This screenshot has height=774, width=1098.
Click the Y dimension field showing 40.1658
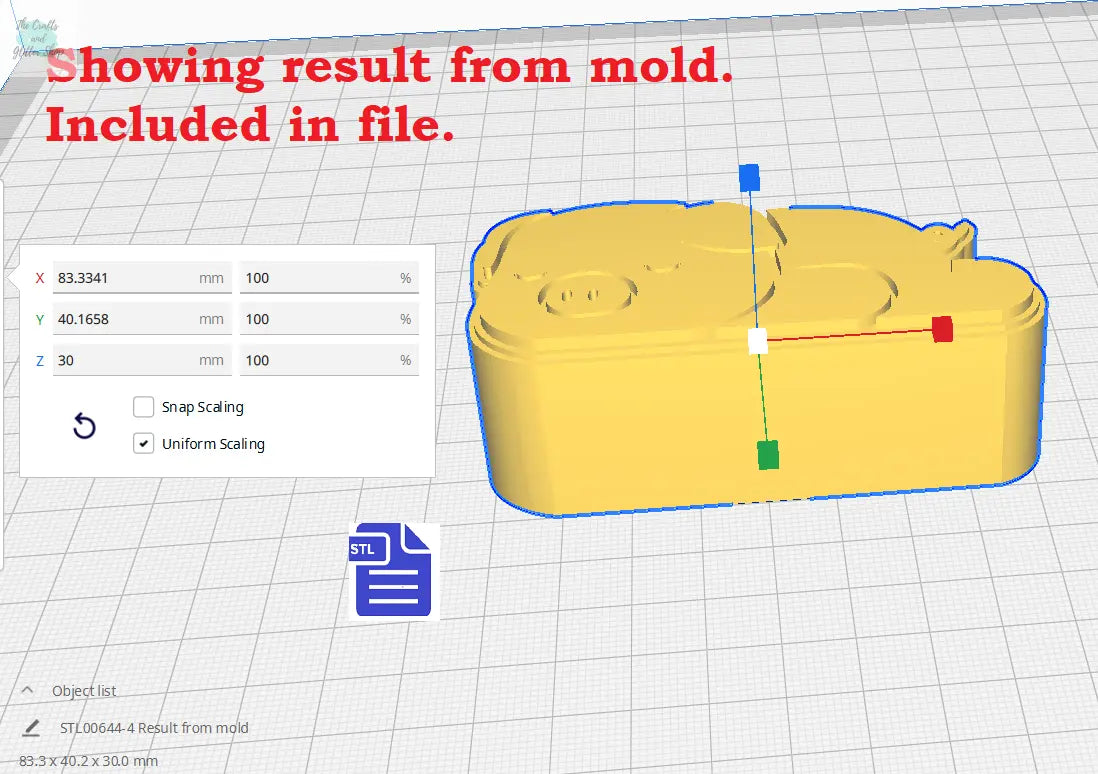tap(125, 319)
